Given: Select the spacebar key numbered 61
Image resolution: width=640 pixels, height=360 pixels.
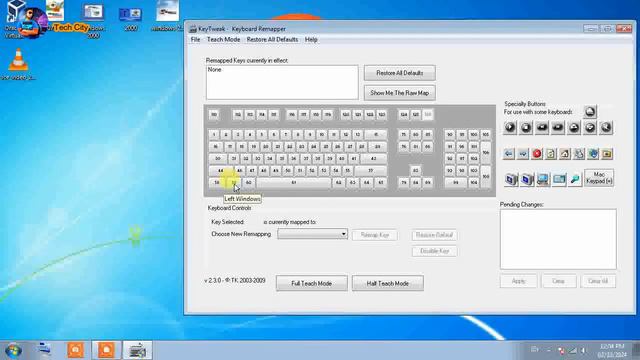Looking at the screenshot, I should (x=293, y=182).
